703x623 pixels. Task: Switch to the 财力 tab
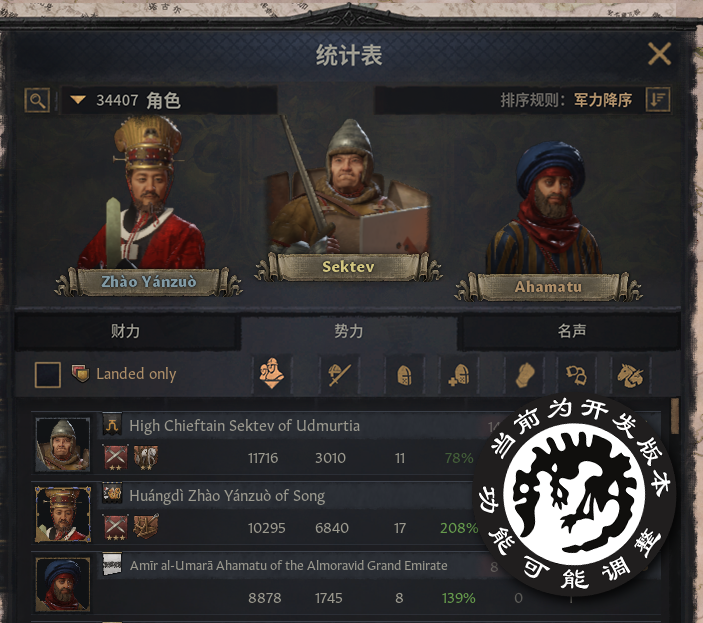tap(126, 331)
